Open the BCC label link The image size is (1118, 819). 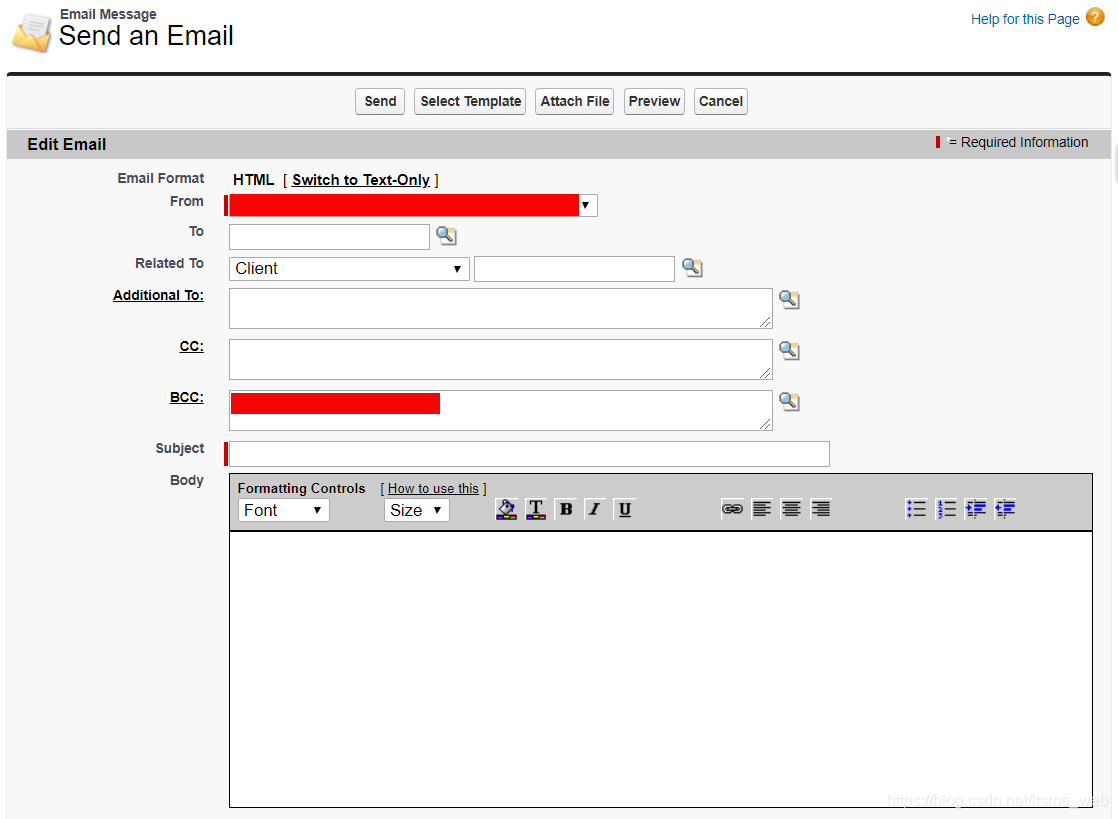coord(187,397)
